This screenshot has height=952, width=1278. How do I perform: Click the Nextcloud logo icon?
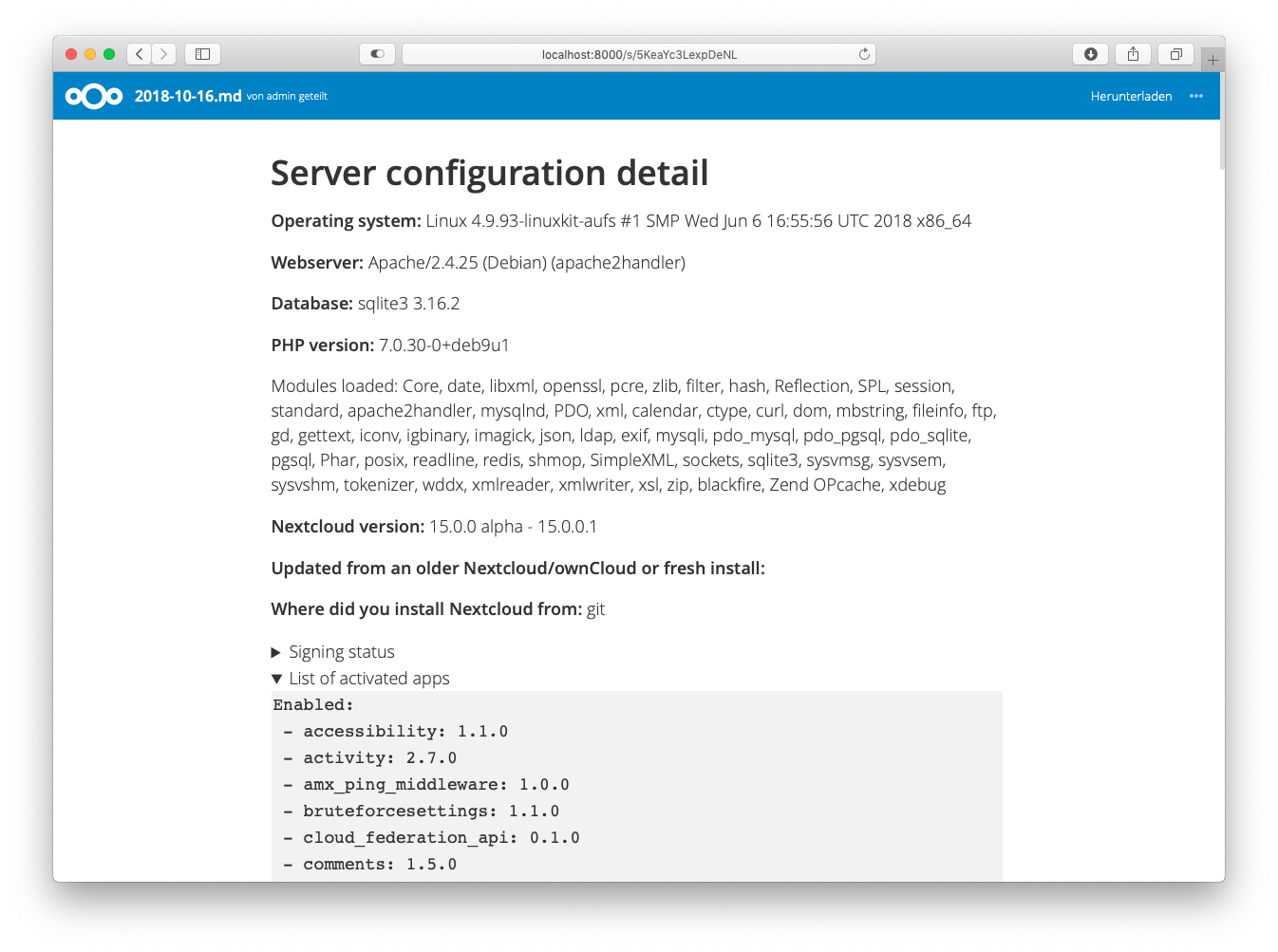pyautogui.click(x=94, y=96)
